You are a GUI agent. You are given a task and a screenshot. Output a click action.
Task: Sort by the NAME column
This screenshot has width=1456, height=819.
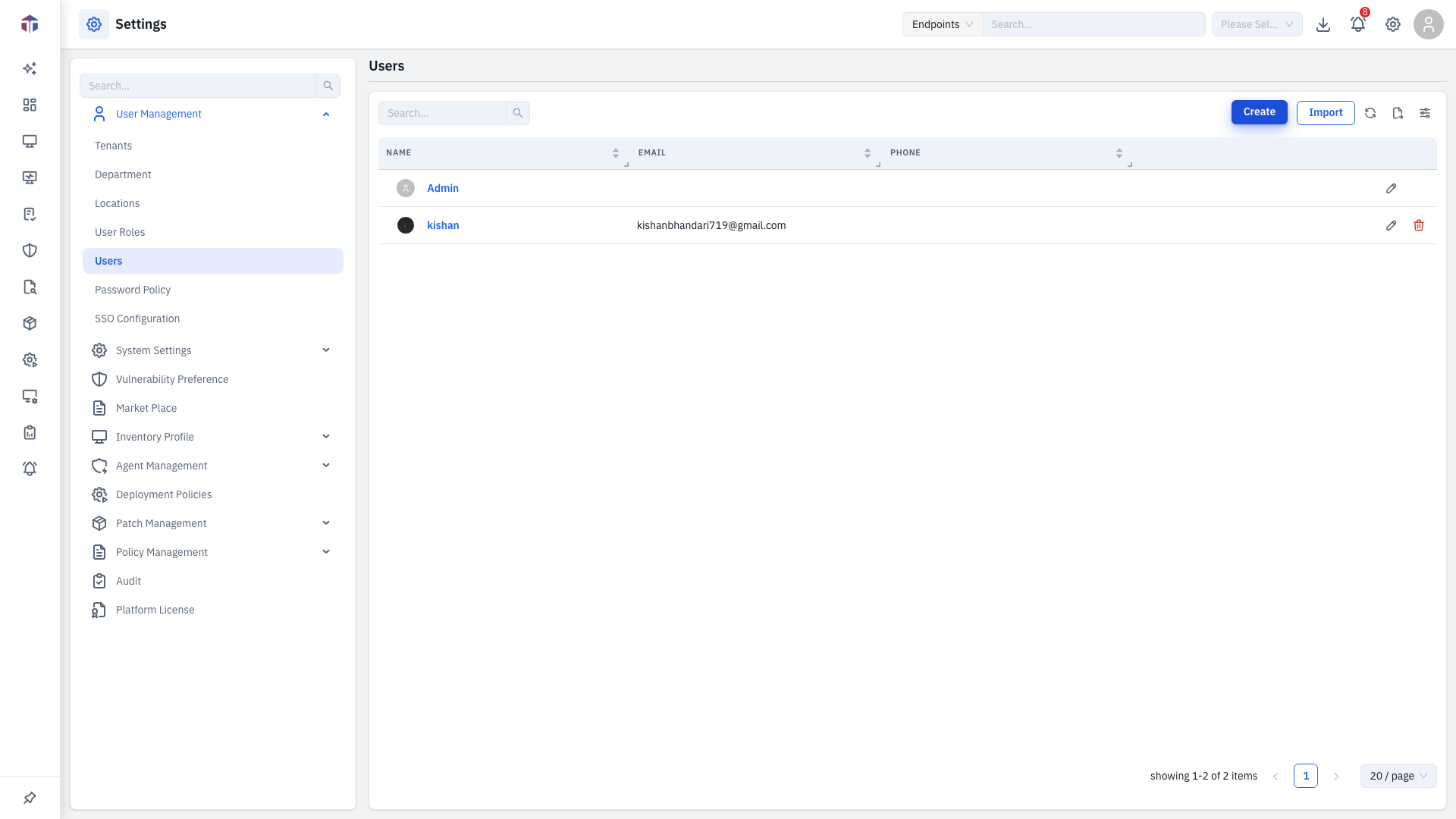point(616,153)
